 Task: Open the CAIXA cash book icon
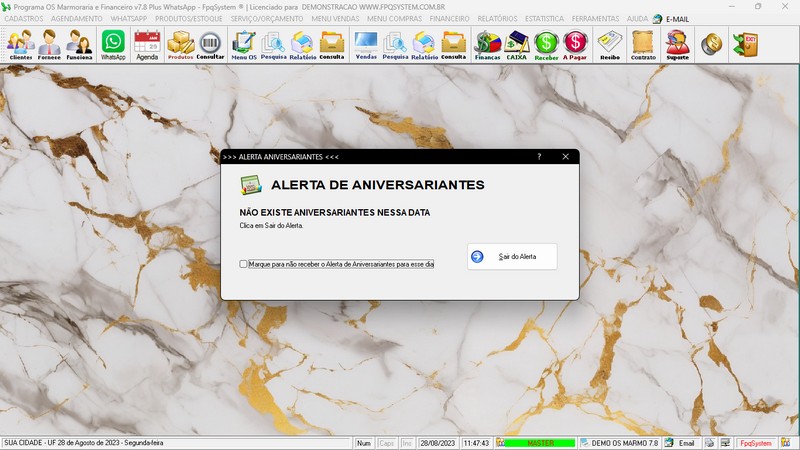point(516,45)
